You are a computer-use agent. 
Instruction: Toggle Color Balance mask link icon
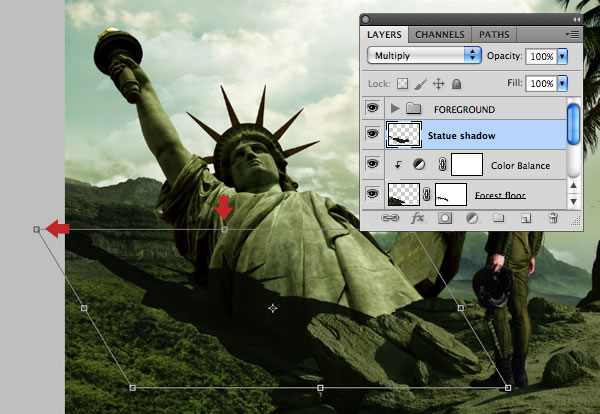(442, 165)
